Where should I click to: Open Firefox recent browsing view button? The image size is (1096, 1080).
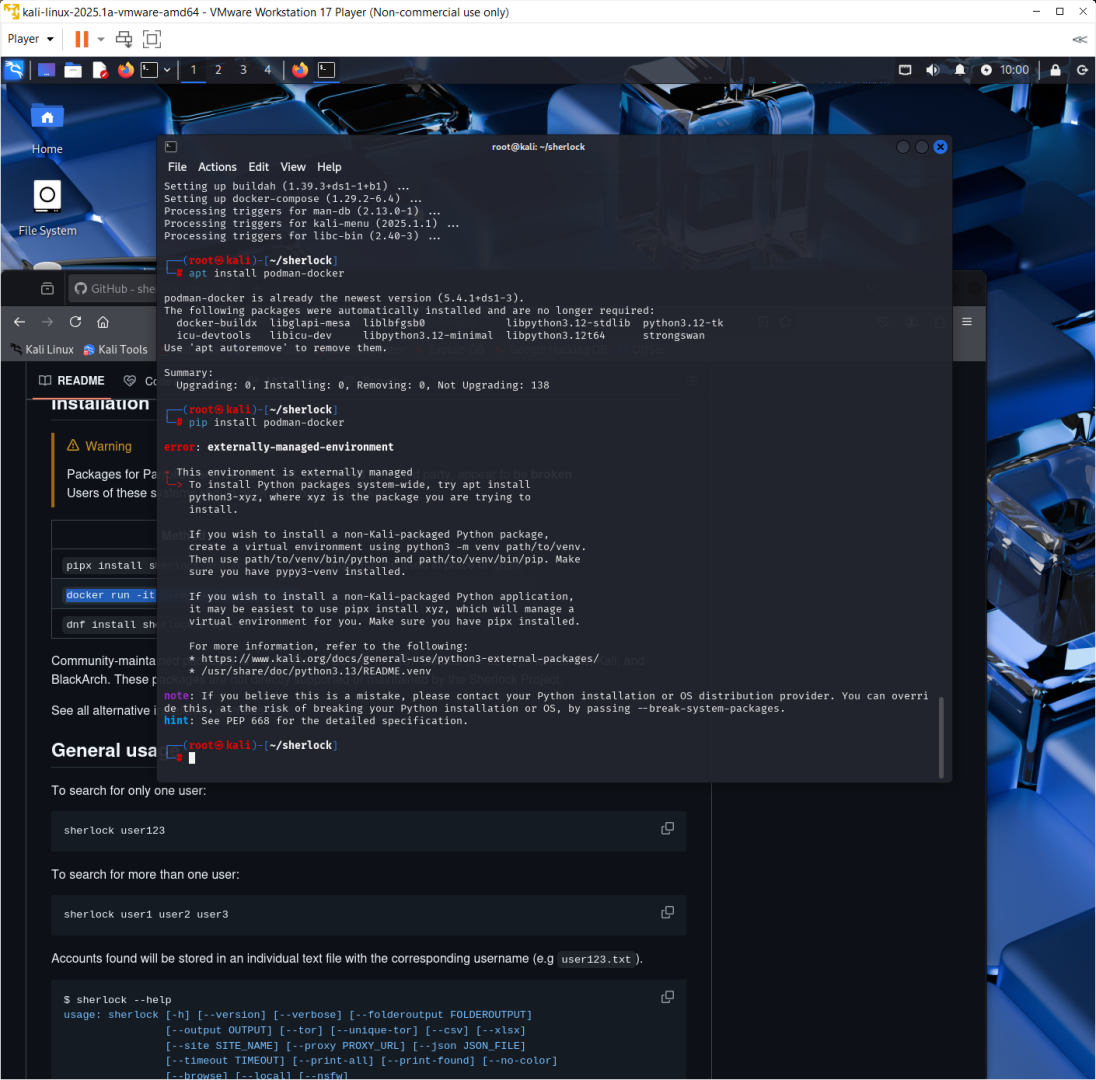tap(47, 289)
